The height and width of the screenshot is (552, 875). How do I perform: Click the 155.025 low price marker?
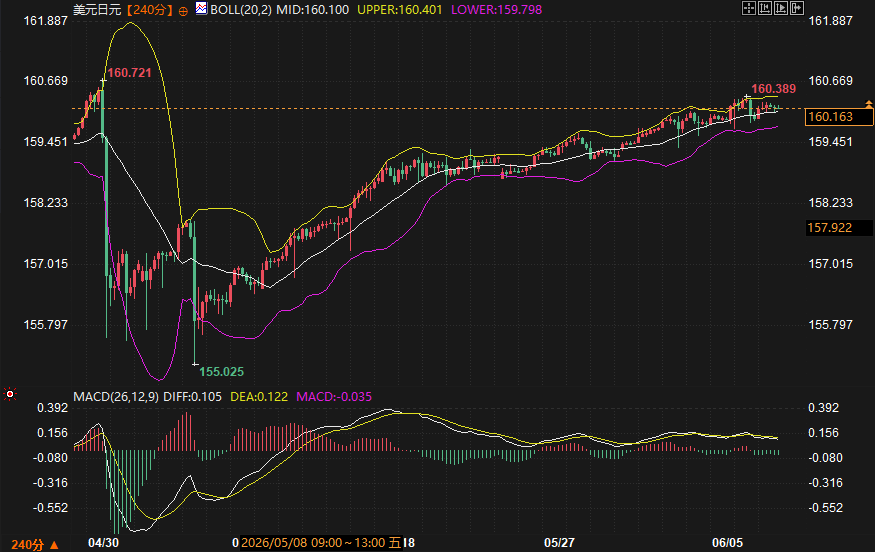pyautogui.click(x=222, y=372)
